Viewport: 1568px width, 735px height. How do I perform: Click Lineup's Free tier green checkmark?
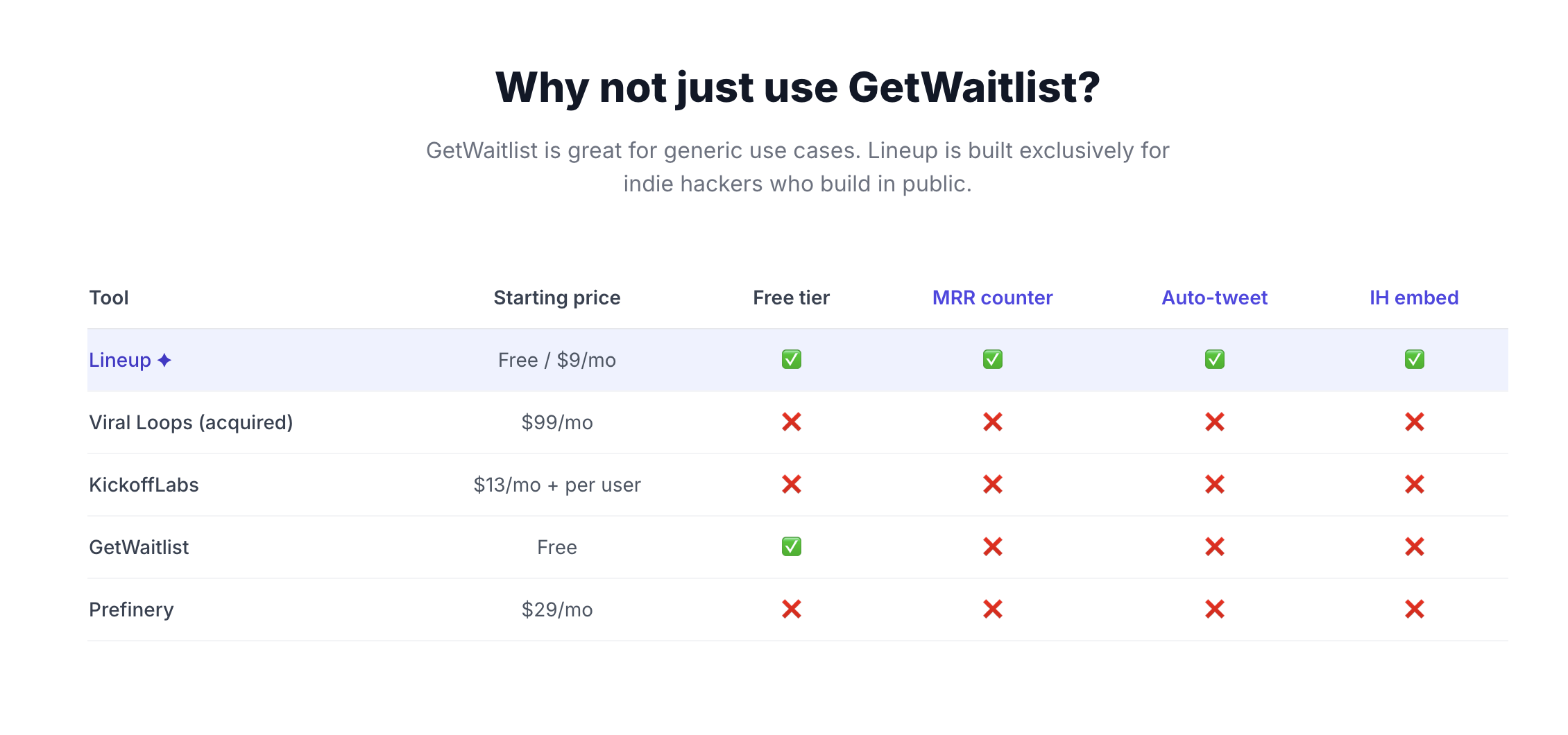point(791,359)
